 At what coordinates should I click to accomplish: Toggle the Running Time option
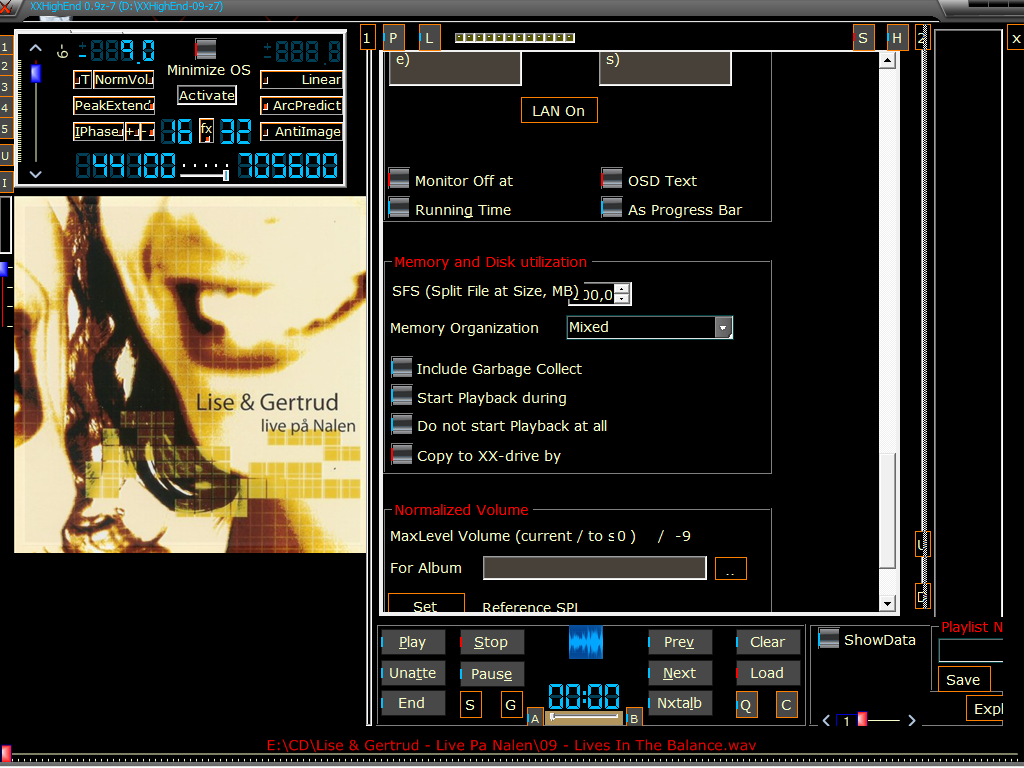[x=399, y=208]
